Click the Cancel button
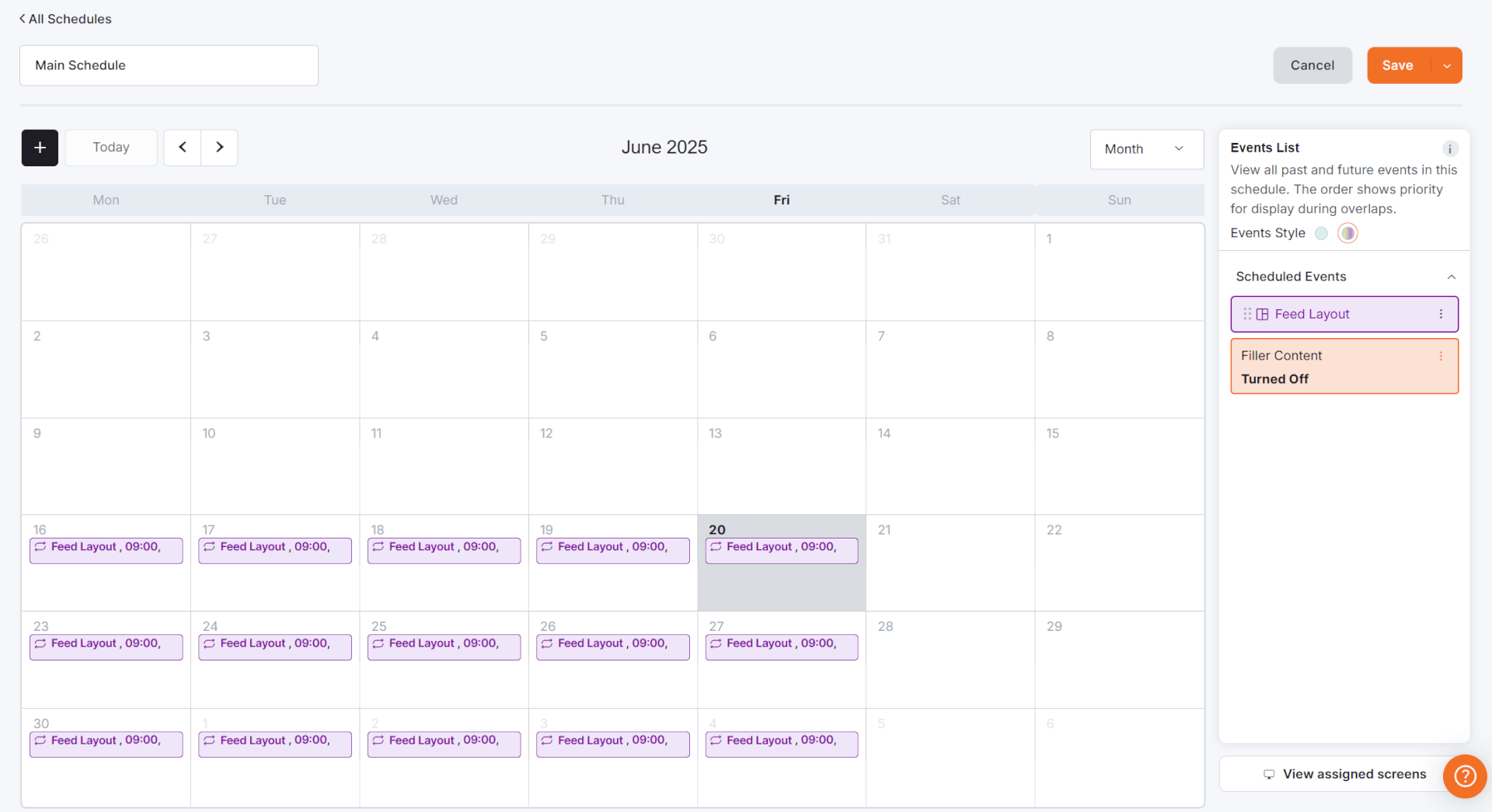Viewport: 1492px width, 812px height. coord(1312,65)
